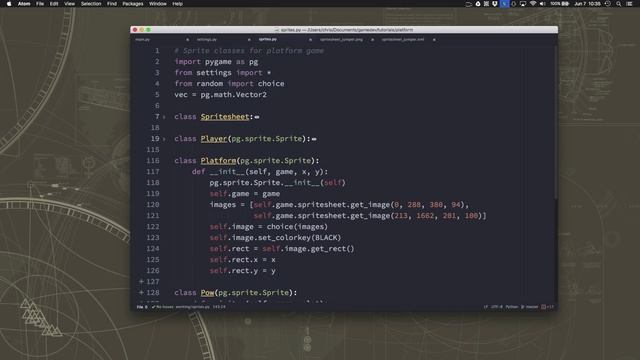Click the Wi-Fi icon in menu bar
640x360 pixels.
click(533, 4)
